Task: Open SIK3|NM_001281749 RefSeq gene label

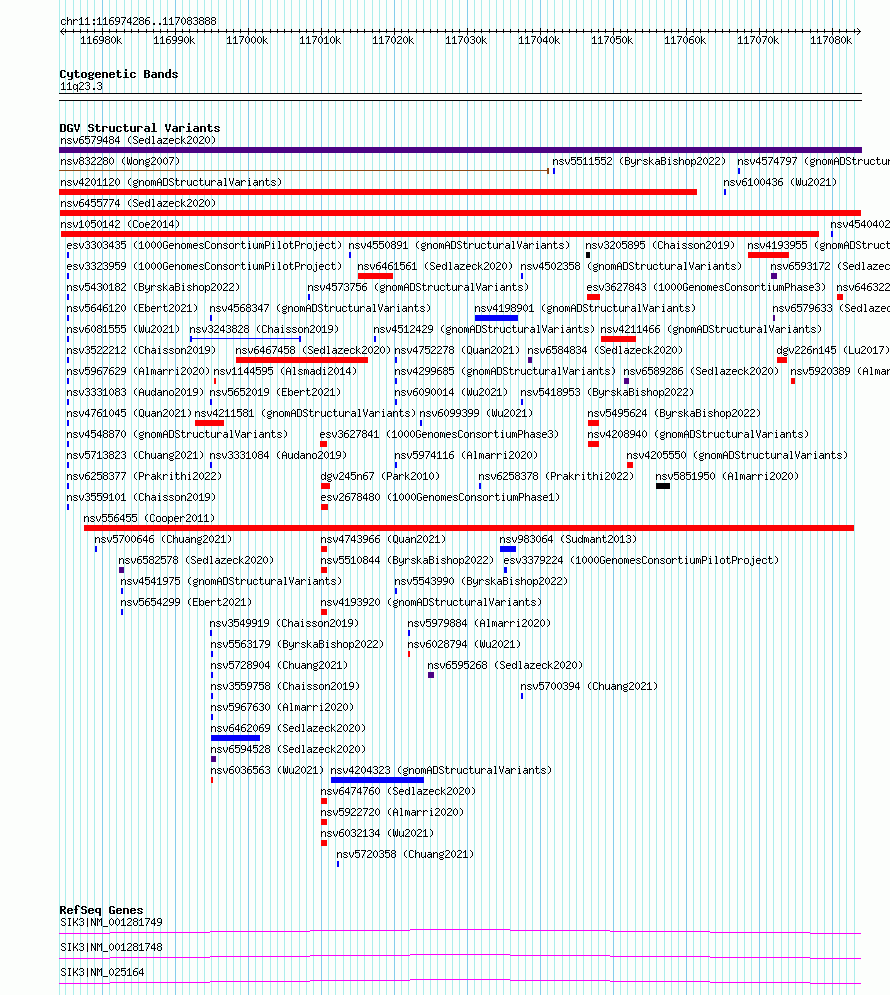Action: tap(111, 923)
